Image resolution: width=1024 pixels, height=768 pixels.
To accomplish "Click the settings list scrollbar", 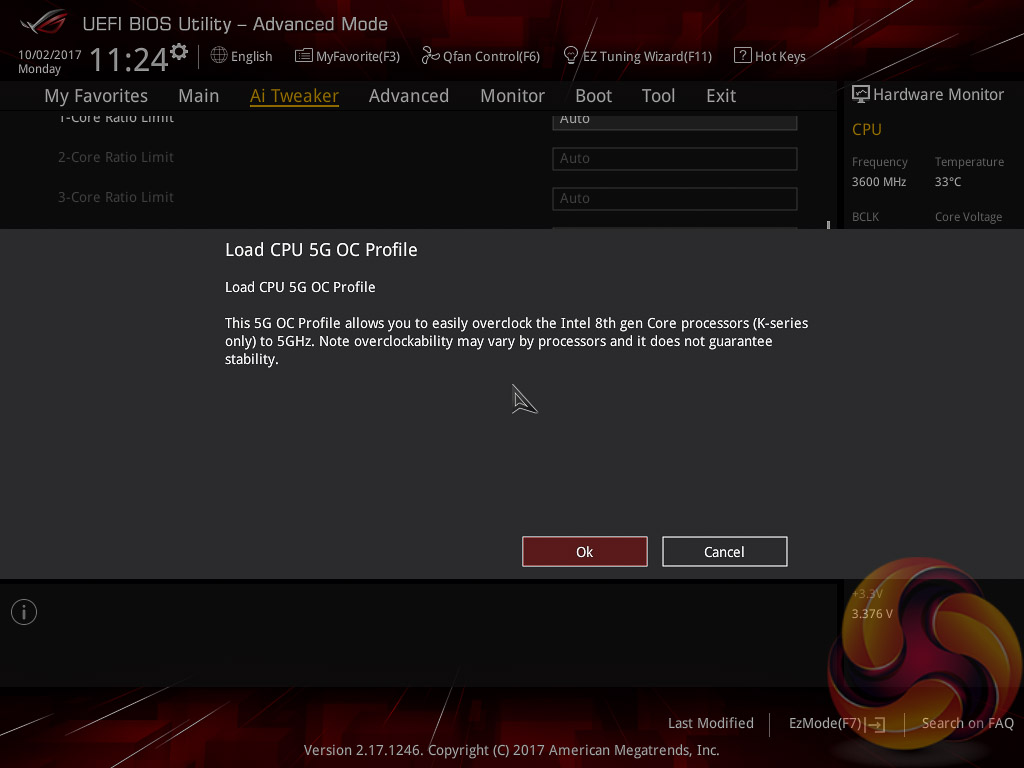I will click(828, 224).
